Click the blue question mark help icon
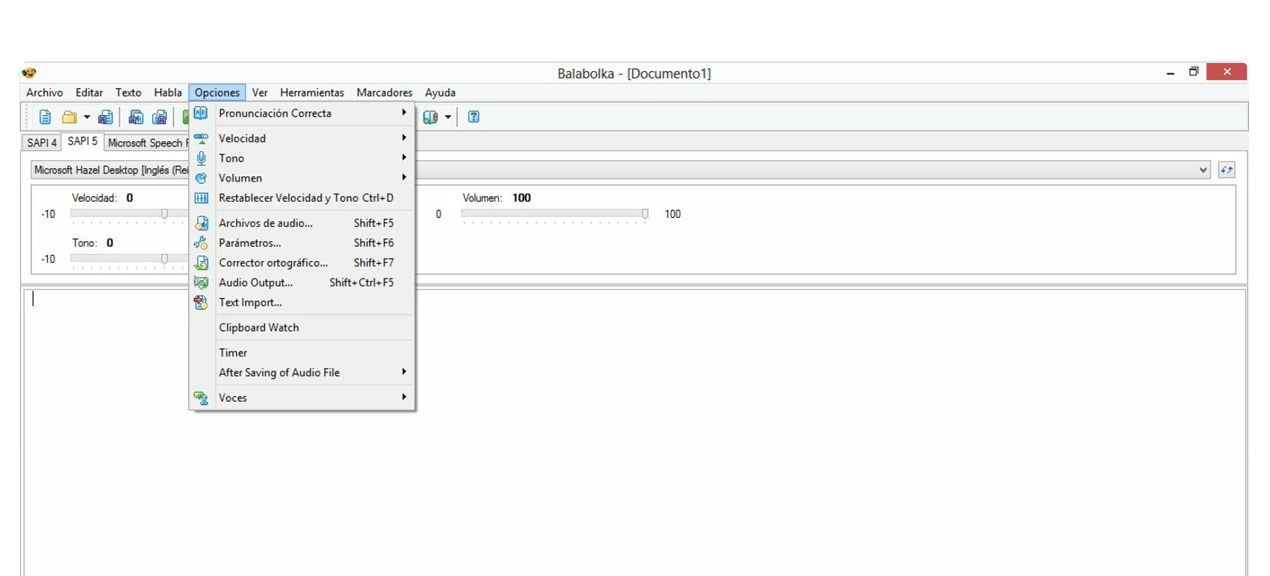Screen dimensions: 1270x576 tap(474, 117)
